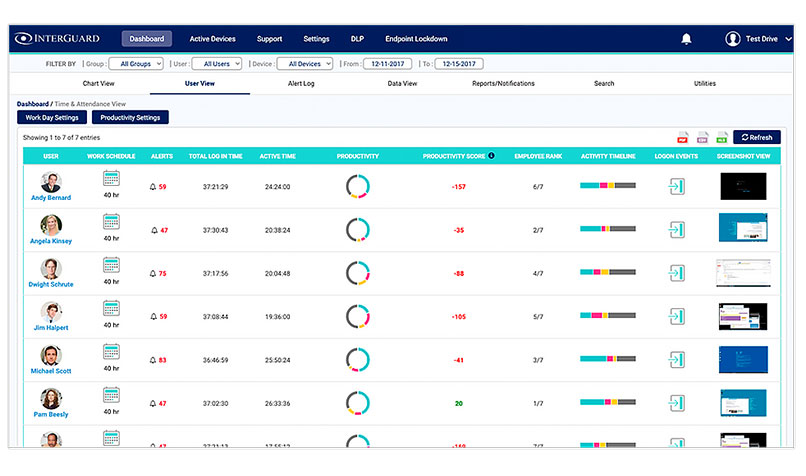
Task: Switch to the Alert Log tab
Action: click(300, 84)
